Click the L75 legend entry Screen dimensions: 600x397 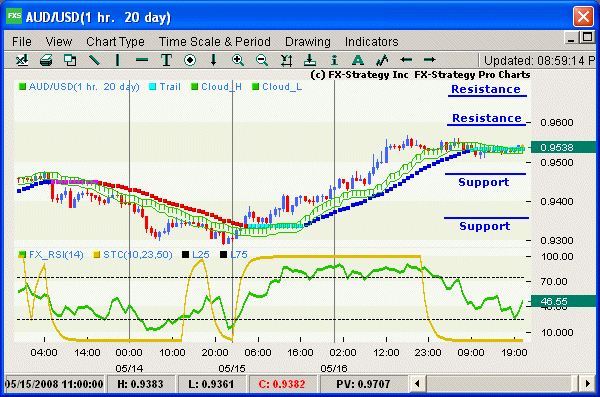click(234, 255)
